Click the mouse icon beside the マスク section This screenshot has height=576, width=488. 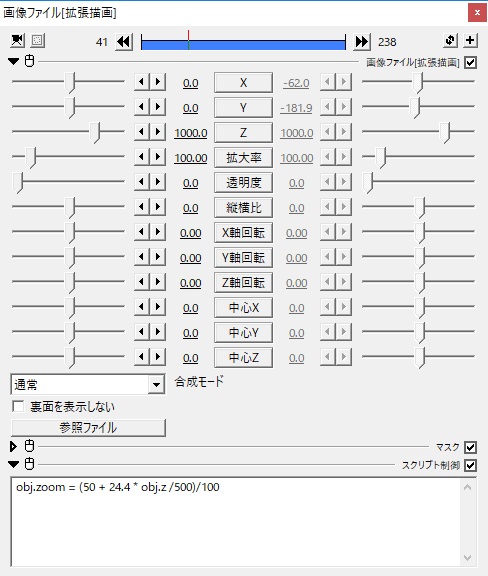(30, 446)
